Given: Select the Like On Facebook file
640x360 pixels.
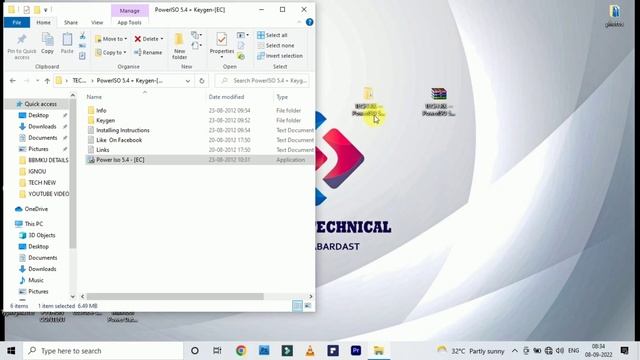Looking at the screenshot, I should pos(119,140).
